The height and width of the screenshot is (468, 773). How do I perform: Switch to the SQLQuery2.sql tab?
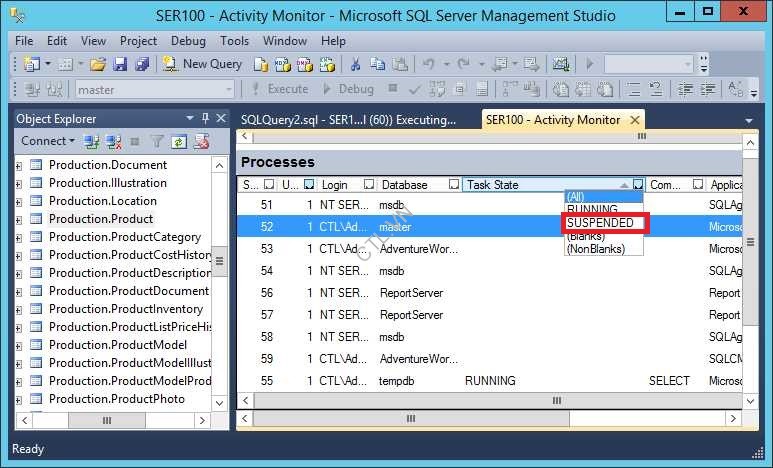click(347, 120)
